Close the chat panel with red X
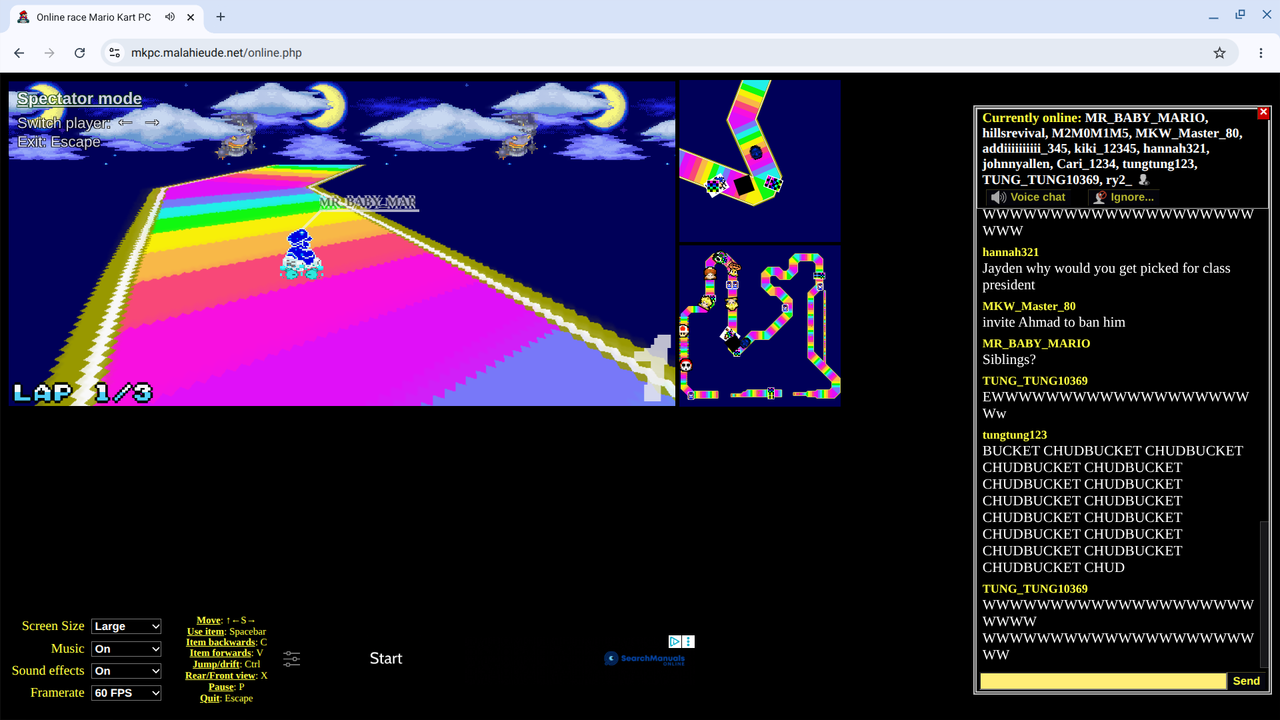The width and height of the screenshot is (1280, 720). pyautogui.click(x=1263, y=113)
